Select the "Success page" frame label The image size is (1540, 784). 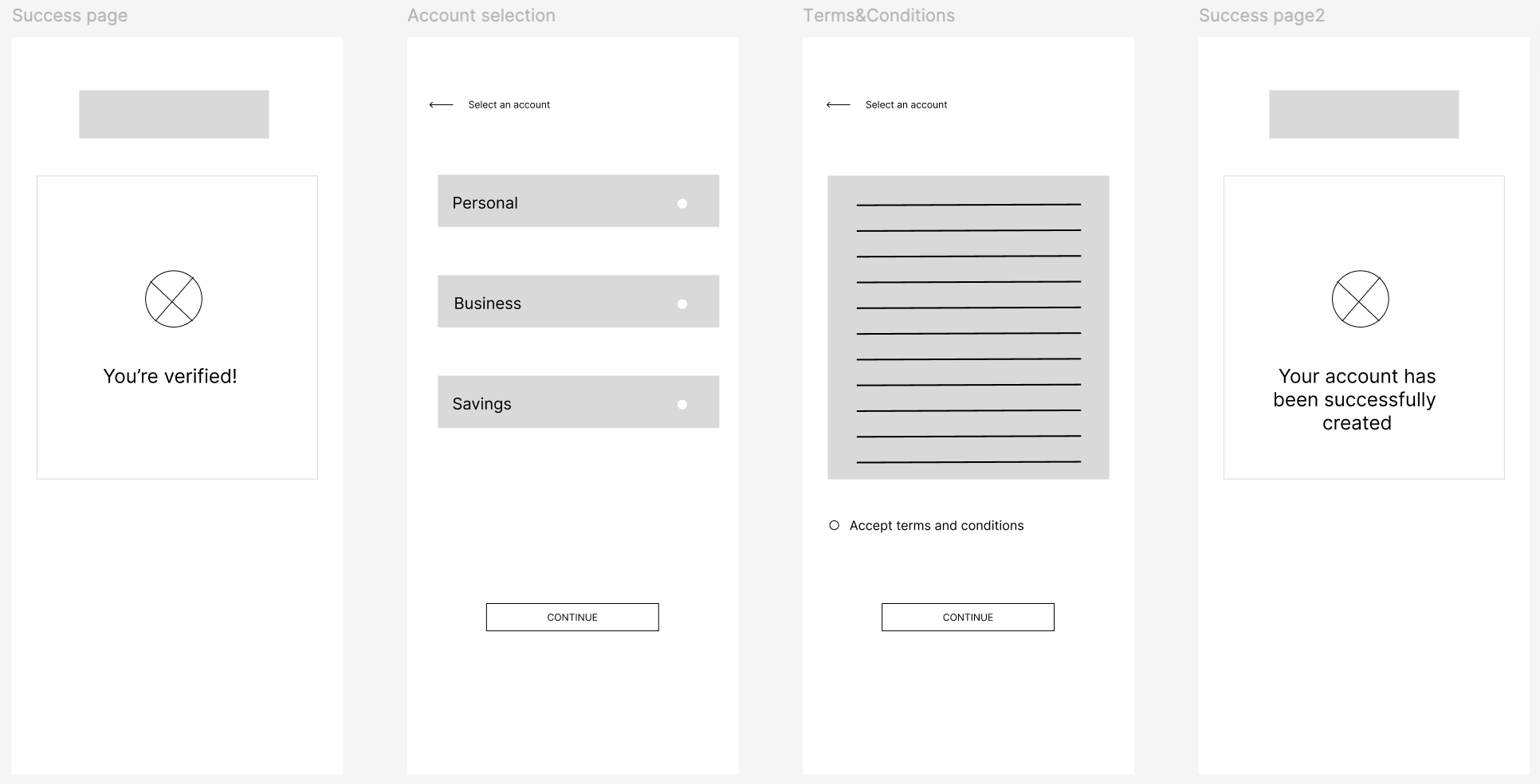[x=69, y=16]
